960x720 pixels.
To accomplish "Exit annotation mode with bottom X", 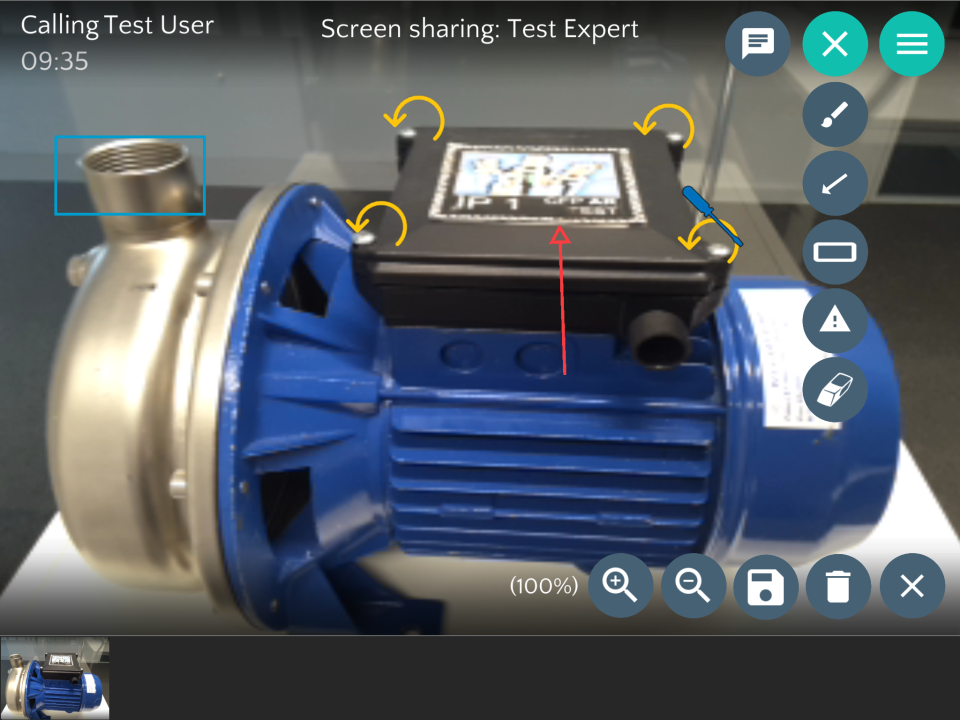I will 911,586.
